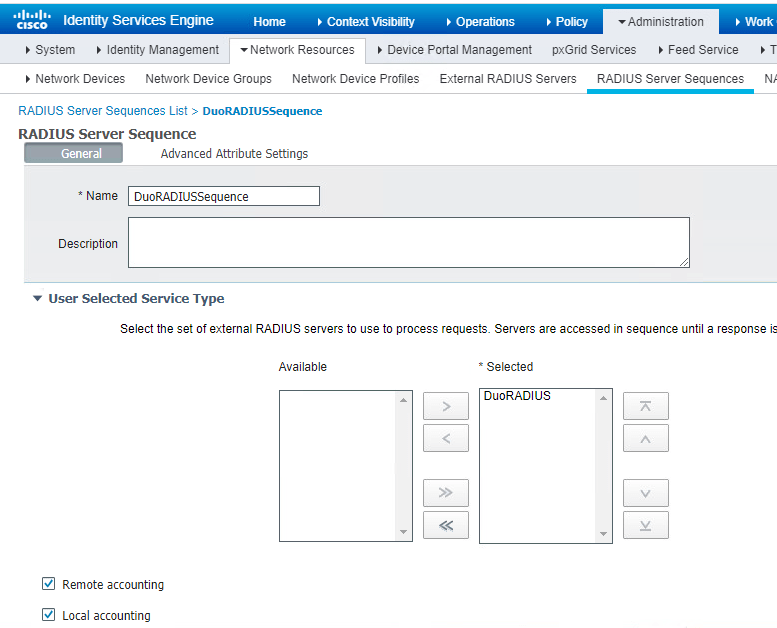Image resolution: width=777 pixels, height=628 pixels.
Task: Move server to bottom of sequence
Action: pyautogui.click(x=645, y=525)
